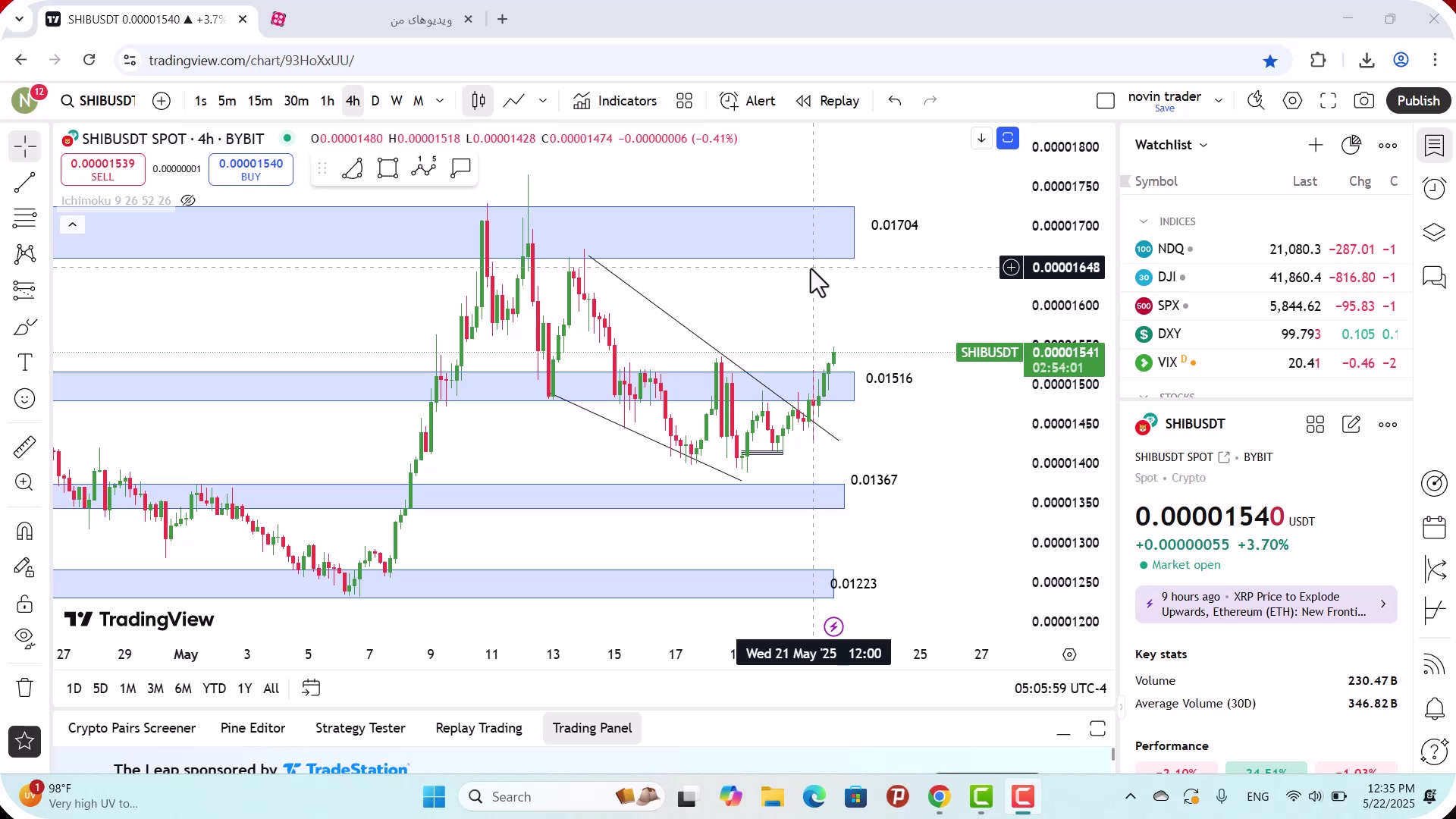Add a symbol to the Watchlist

click(1316, 145)
